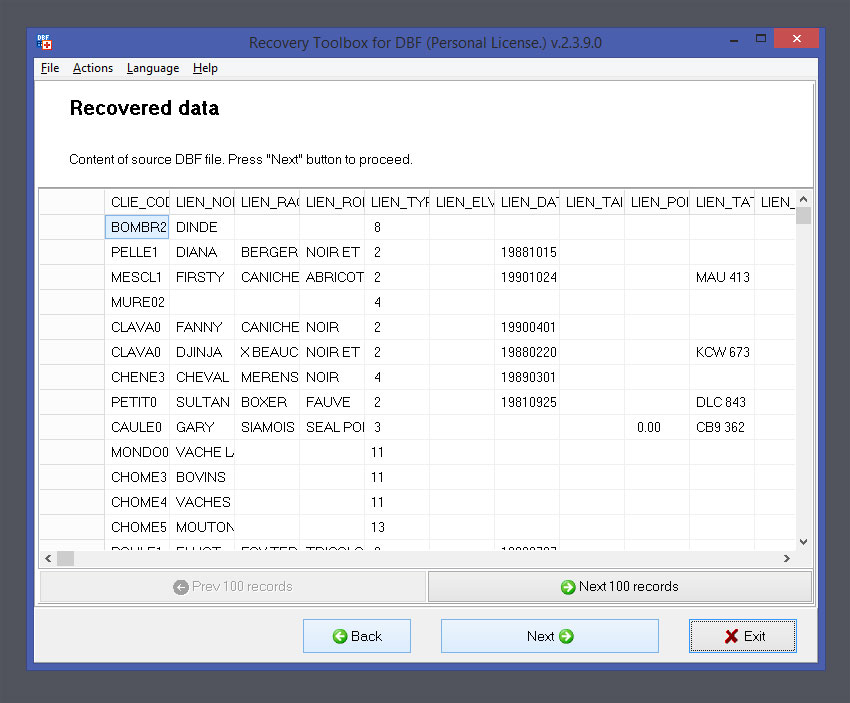Viewport: 850px width, 703px height.
Task: Select the FIRSTY cell
Action: [202, 277]
